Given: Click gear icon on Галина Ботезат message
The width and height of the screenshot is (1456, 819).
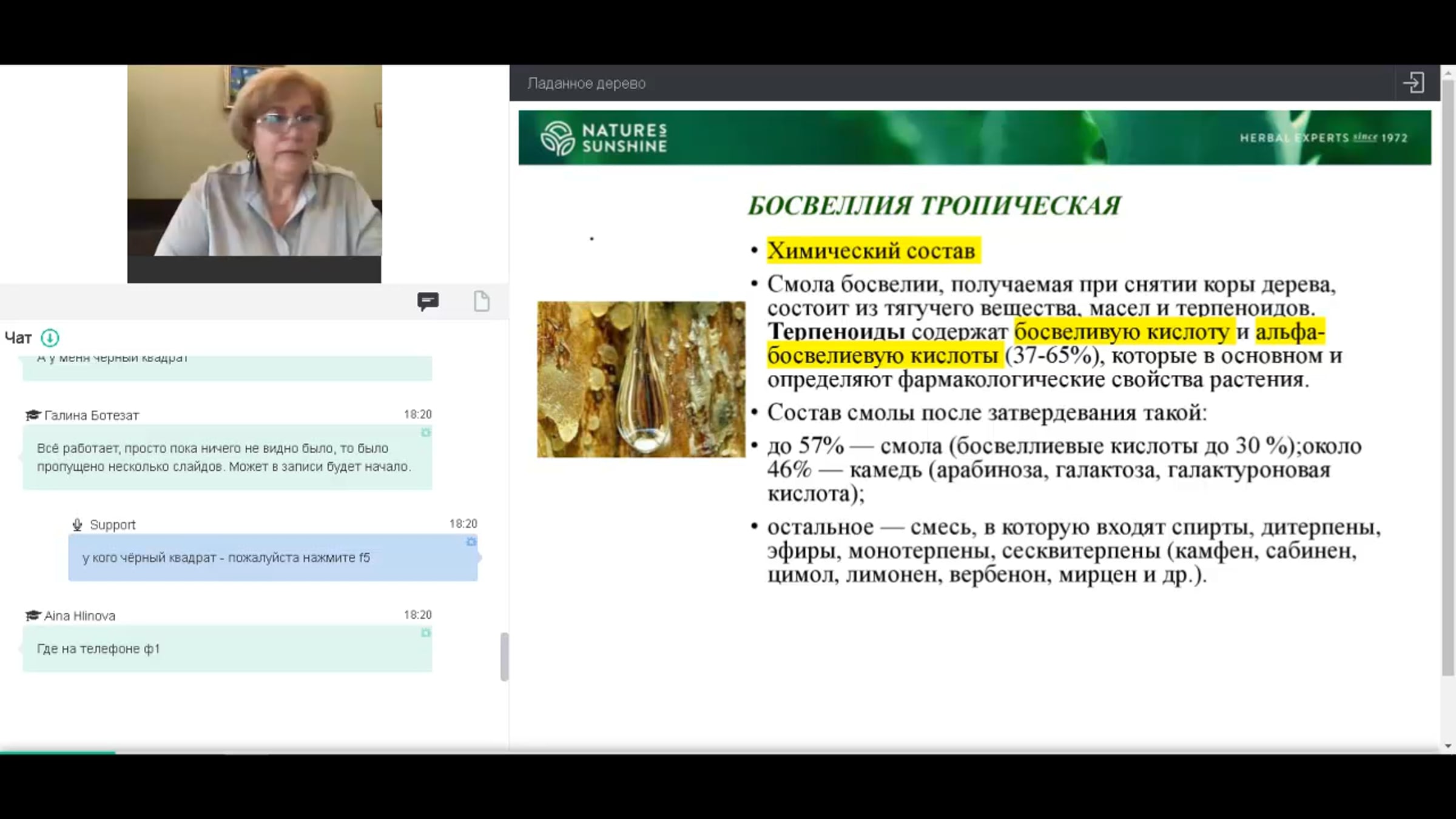Looking at the screenshot, I should coord(426,433).
